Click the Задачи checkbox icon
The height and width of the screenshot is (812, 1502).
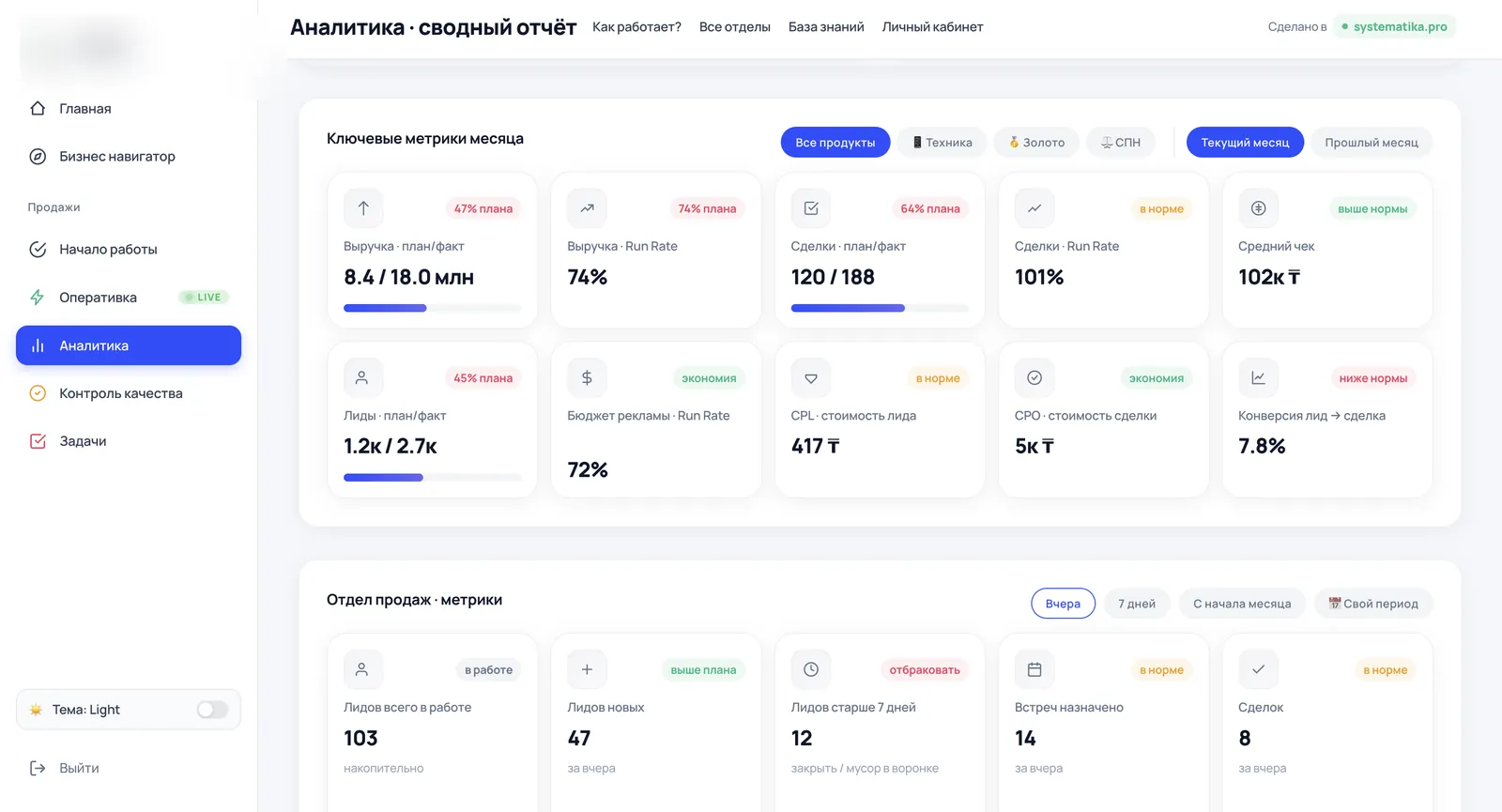(38, 441)
